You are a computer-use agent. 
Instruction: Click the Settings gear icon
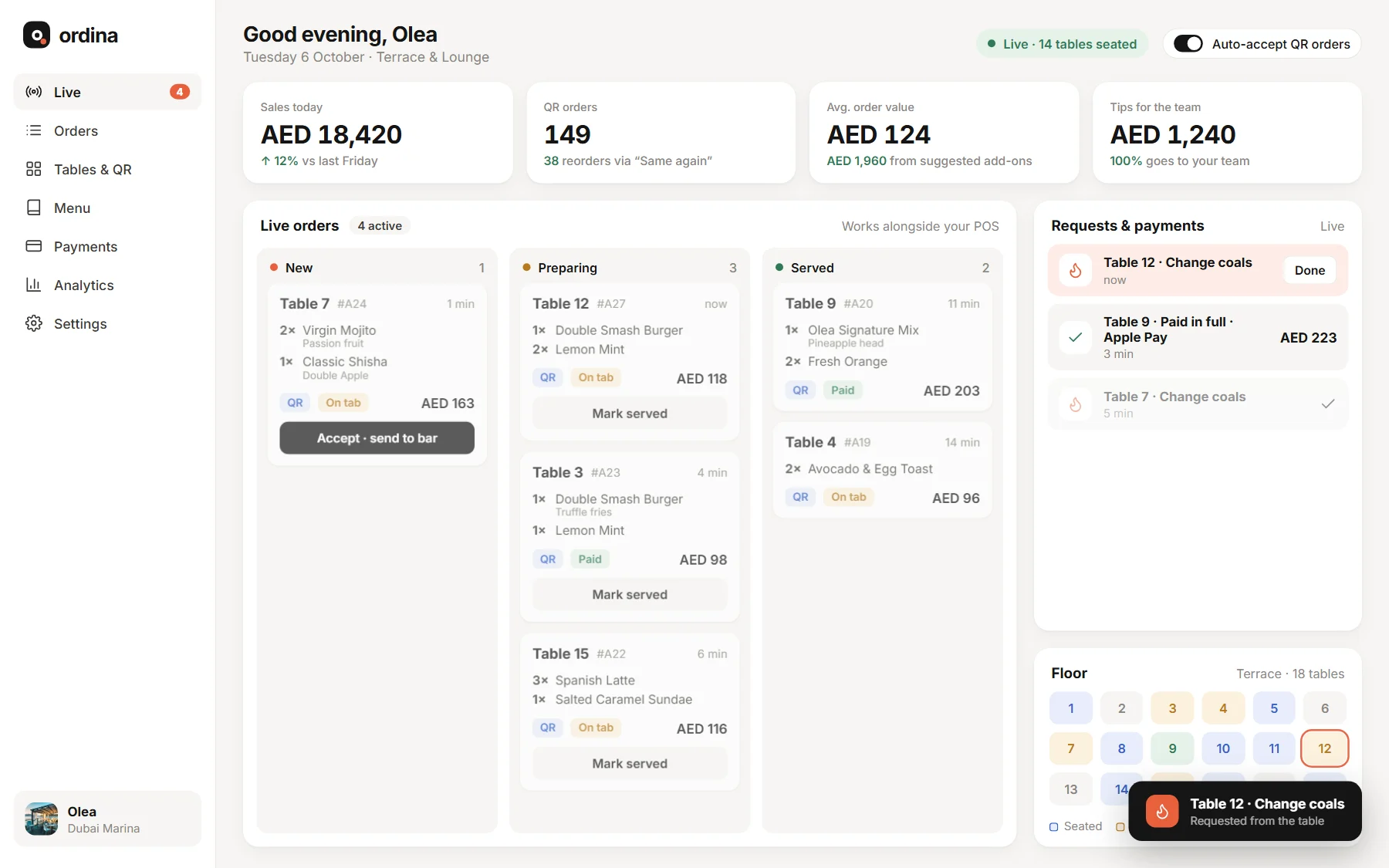[33, 323]
